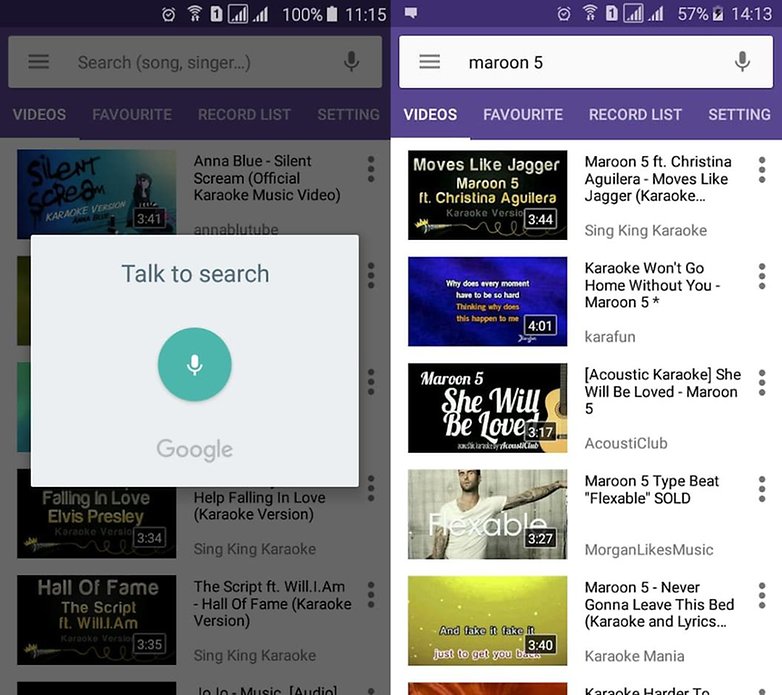Select VIDEOS tab on maroon 5 results screen
The image size is (782, 695).
pos(430,115)
